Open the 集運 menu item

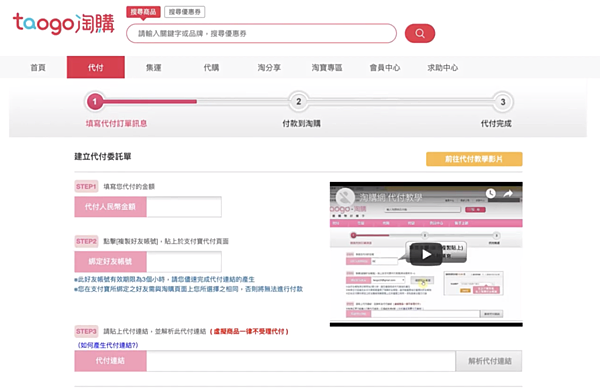(153, 67)
